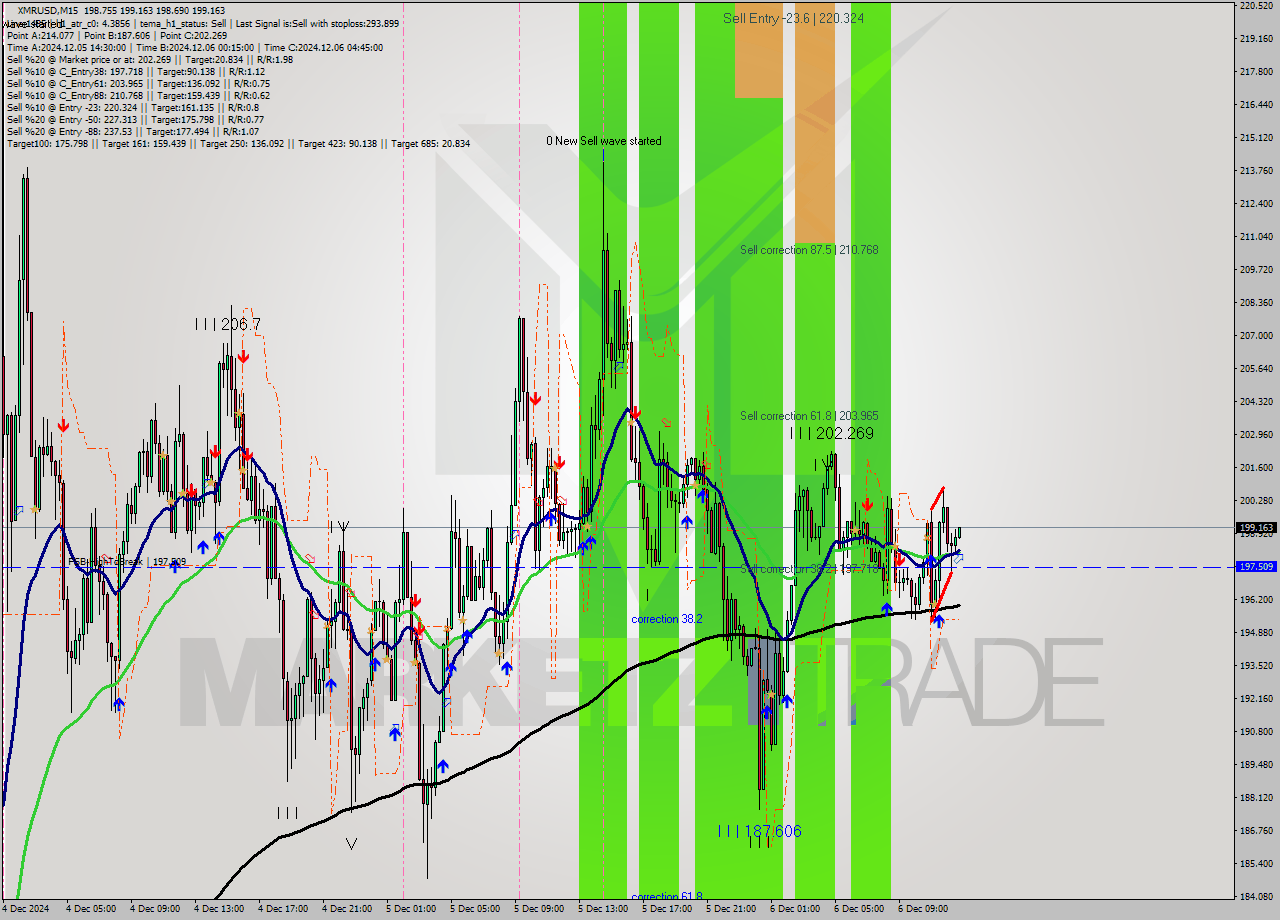
Task: Click the '4 Dec 13:00' time axis label
Action: [x=219, y=909]
